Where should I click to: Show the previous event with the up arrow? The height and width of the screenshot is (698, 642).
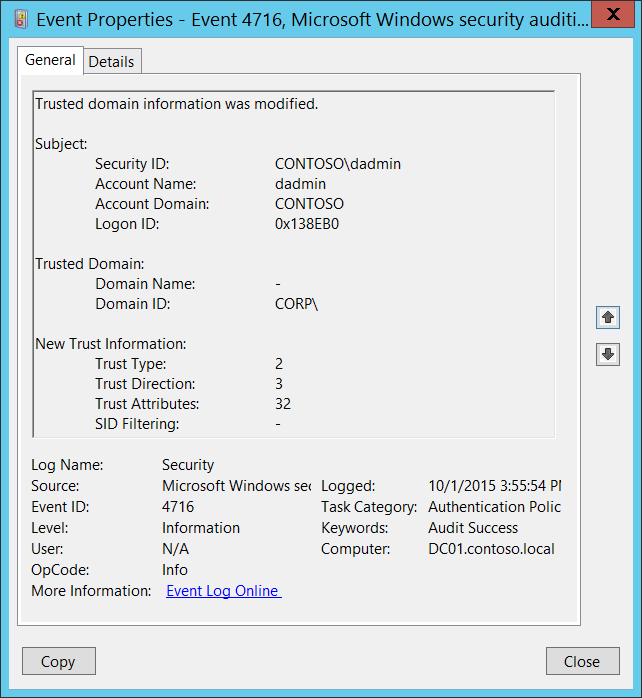coord(608,317)
